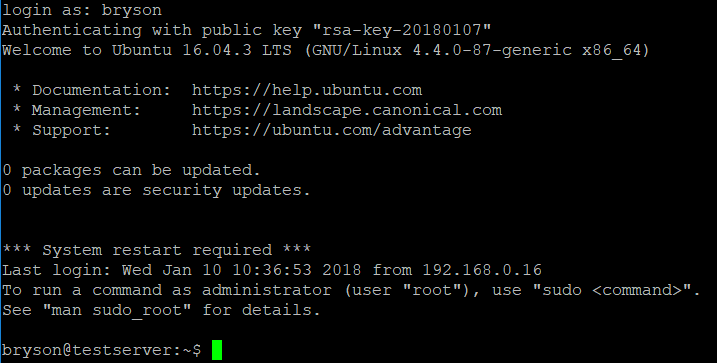Click the "Welcome to Ubuntu 16.04.3 LTS" text

tap(147, 50)
